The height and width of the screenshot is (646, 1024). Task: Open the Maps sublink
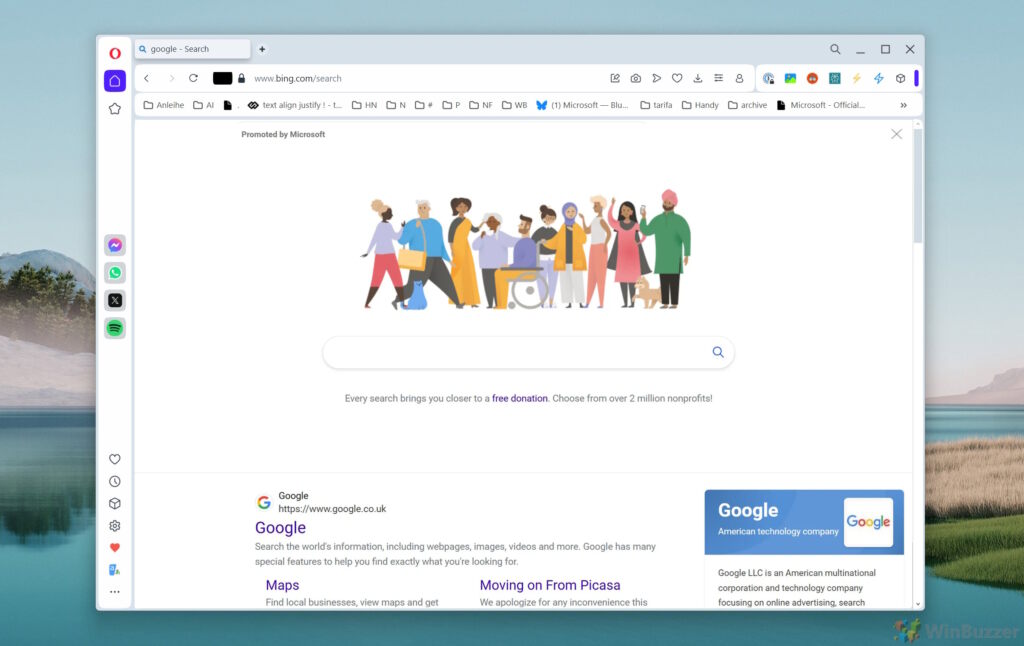point(282,585)
